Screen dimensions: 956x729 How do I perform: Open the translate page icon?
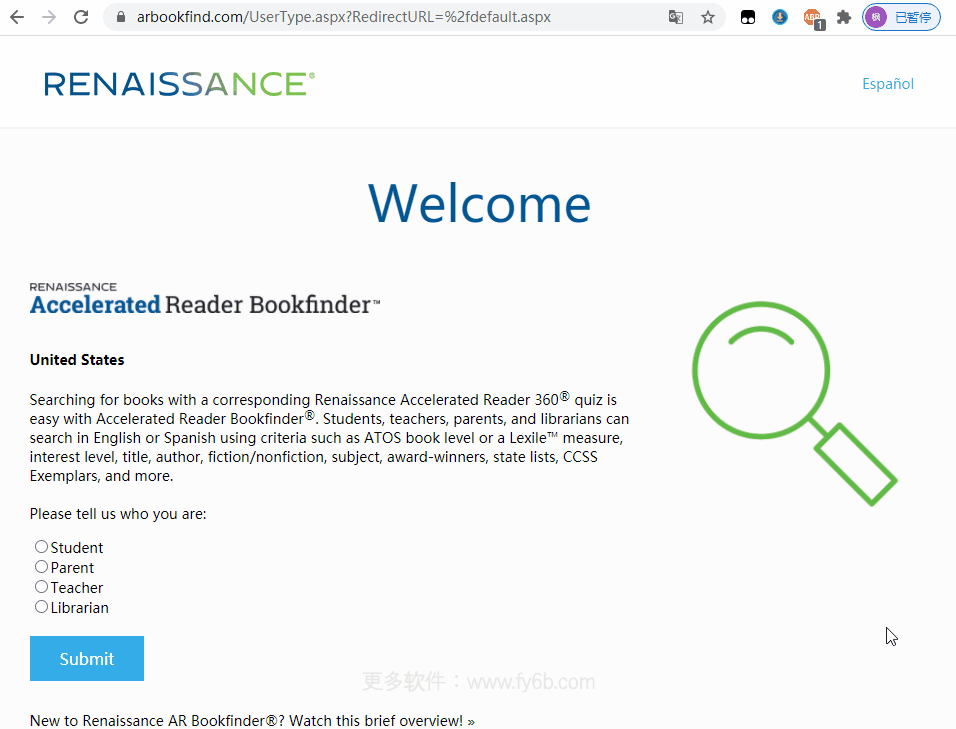click(676, 17)
